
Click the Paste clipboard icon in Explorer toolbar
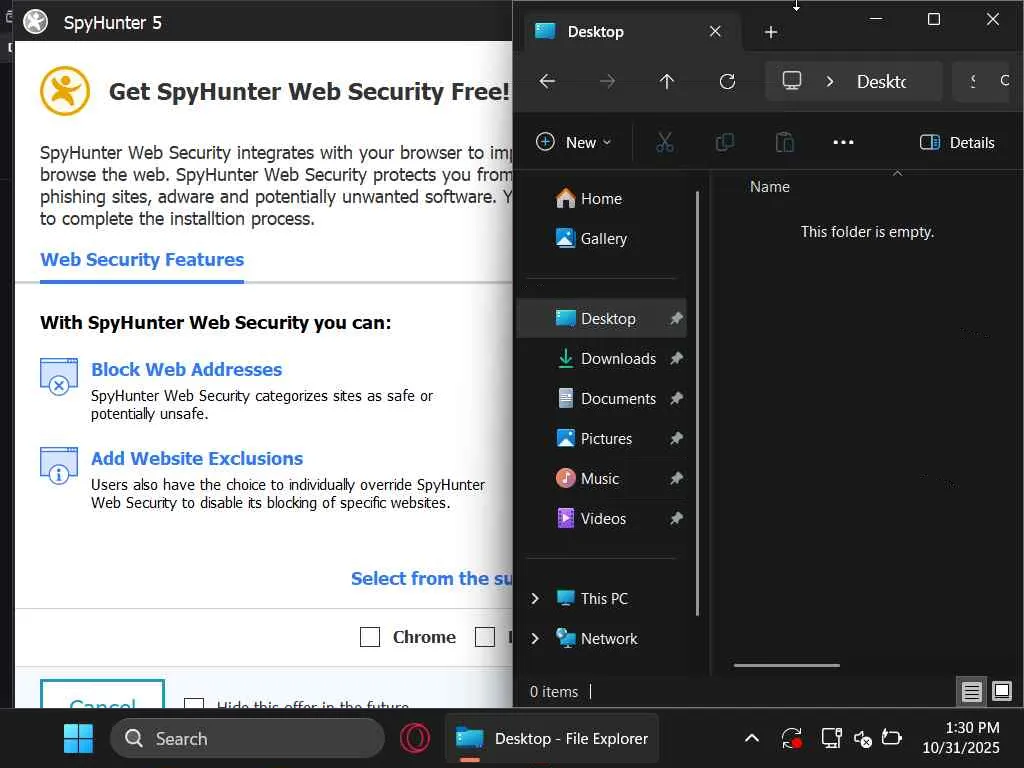point(784,142)
